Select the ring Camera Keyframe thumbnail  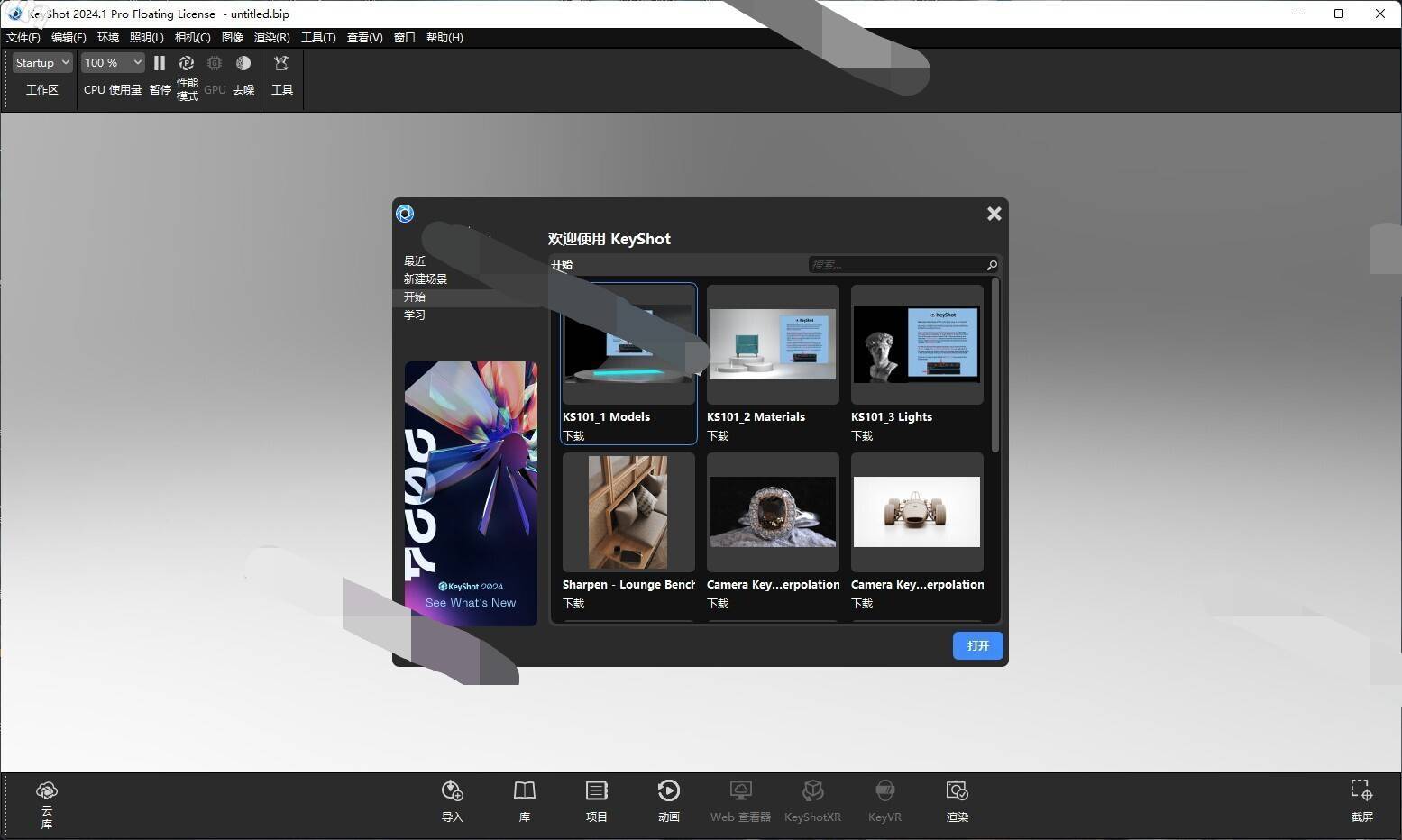773,512
